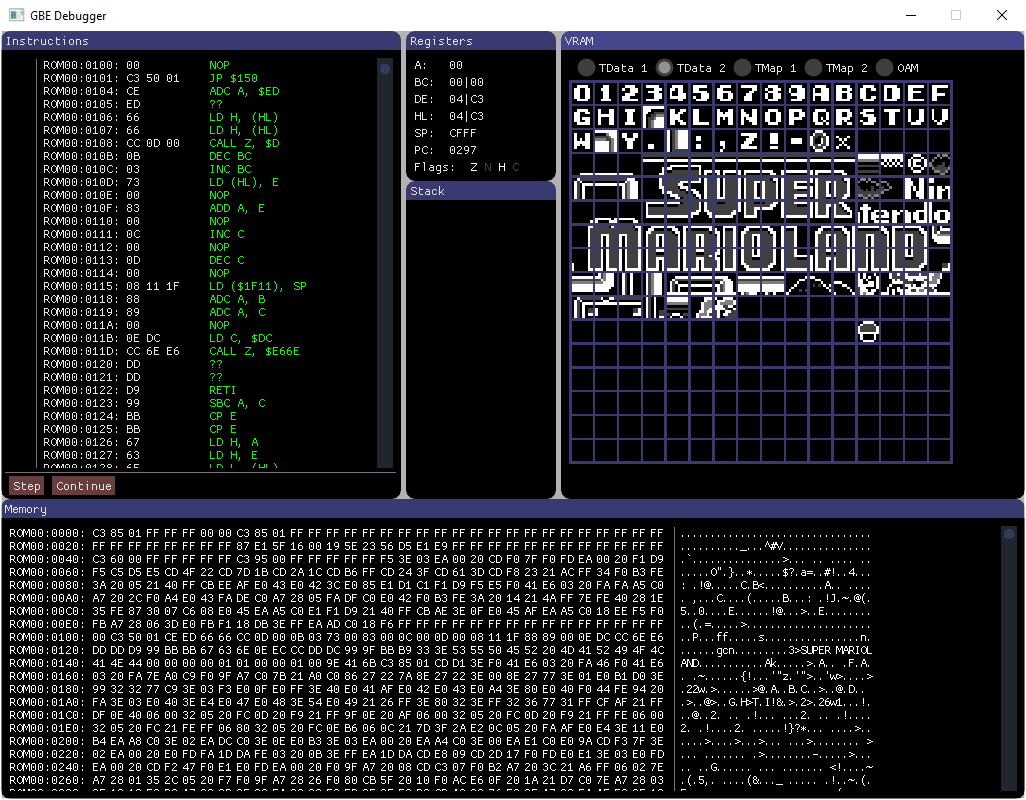This screenshot has width=1026, height=800.
Task: Click the ROM00:0000 memory row address
Action: [x=47, y=533]
